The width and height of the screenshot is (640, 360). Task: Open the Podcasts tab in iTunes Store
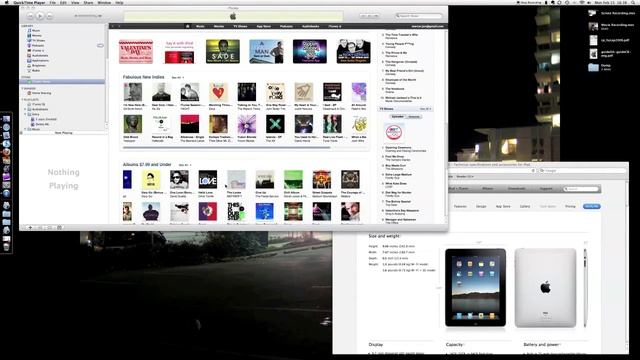click(x=286, y=26)
